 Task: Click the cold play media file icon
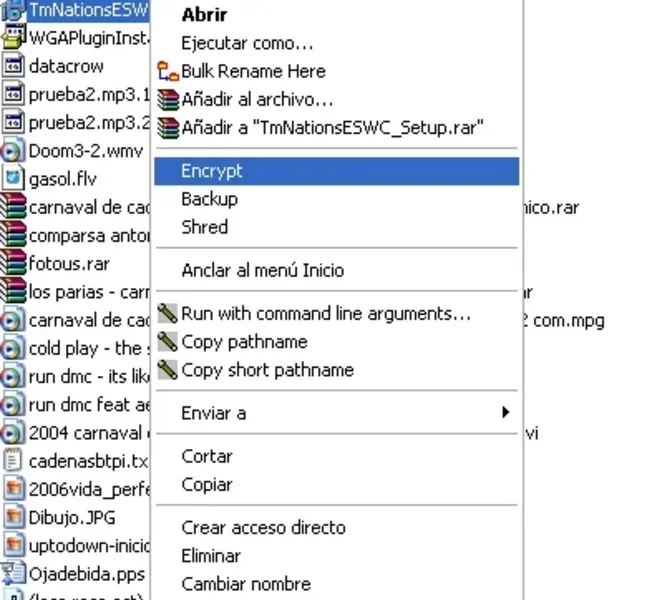point(12,349)
